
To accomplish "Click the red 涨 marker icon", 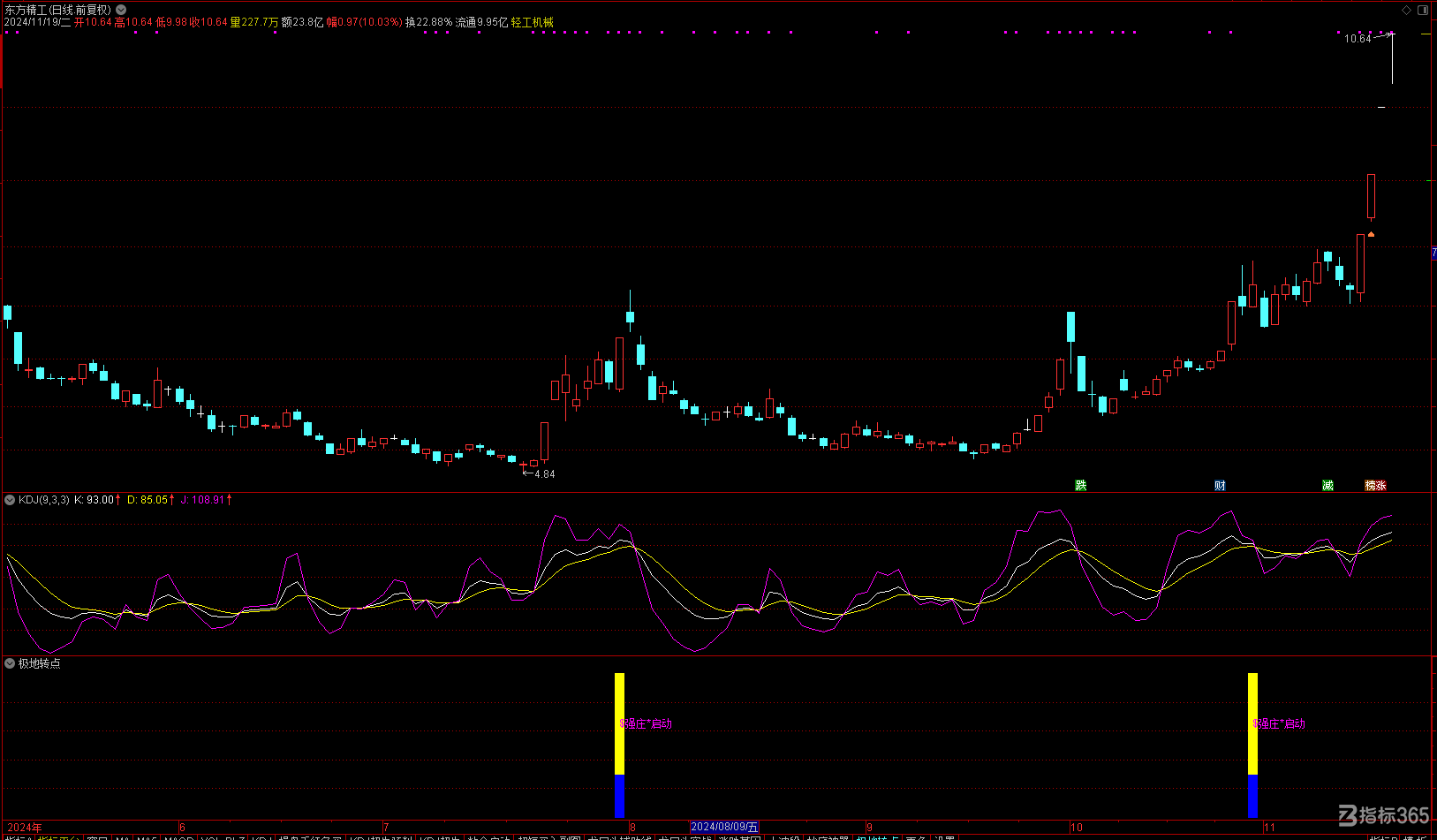I will [1381, 486].
